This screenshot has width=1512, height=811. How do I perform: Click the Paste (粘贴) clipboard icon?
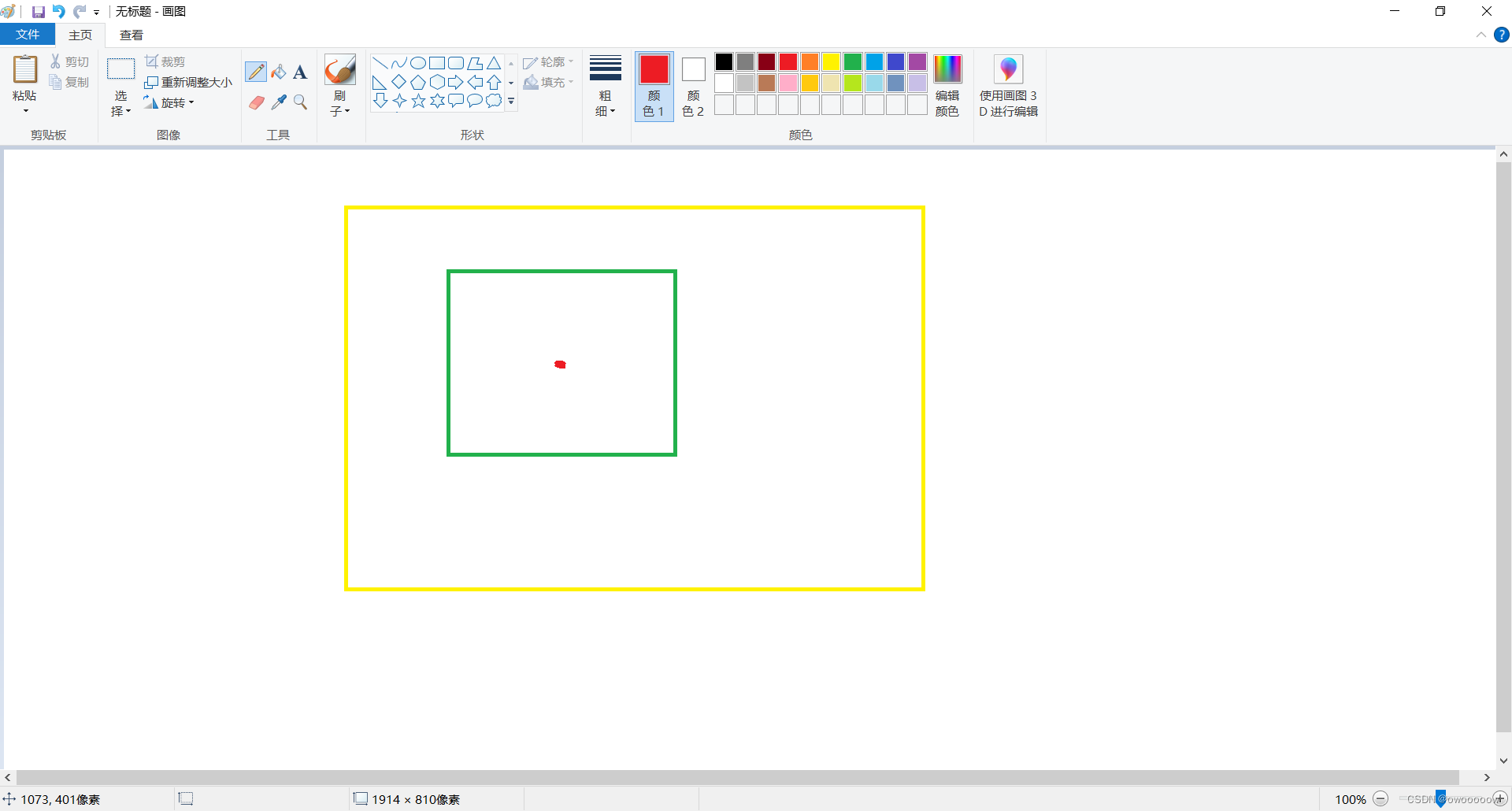(25, 69)
